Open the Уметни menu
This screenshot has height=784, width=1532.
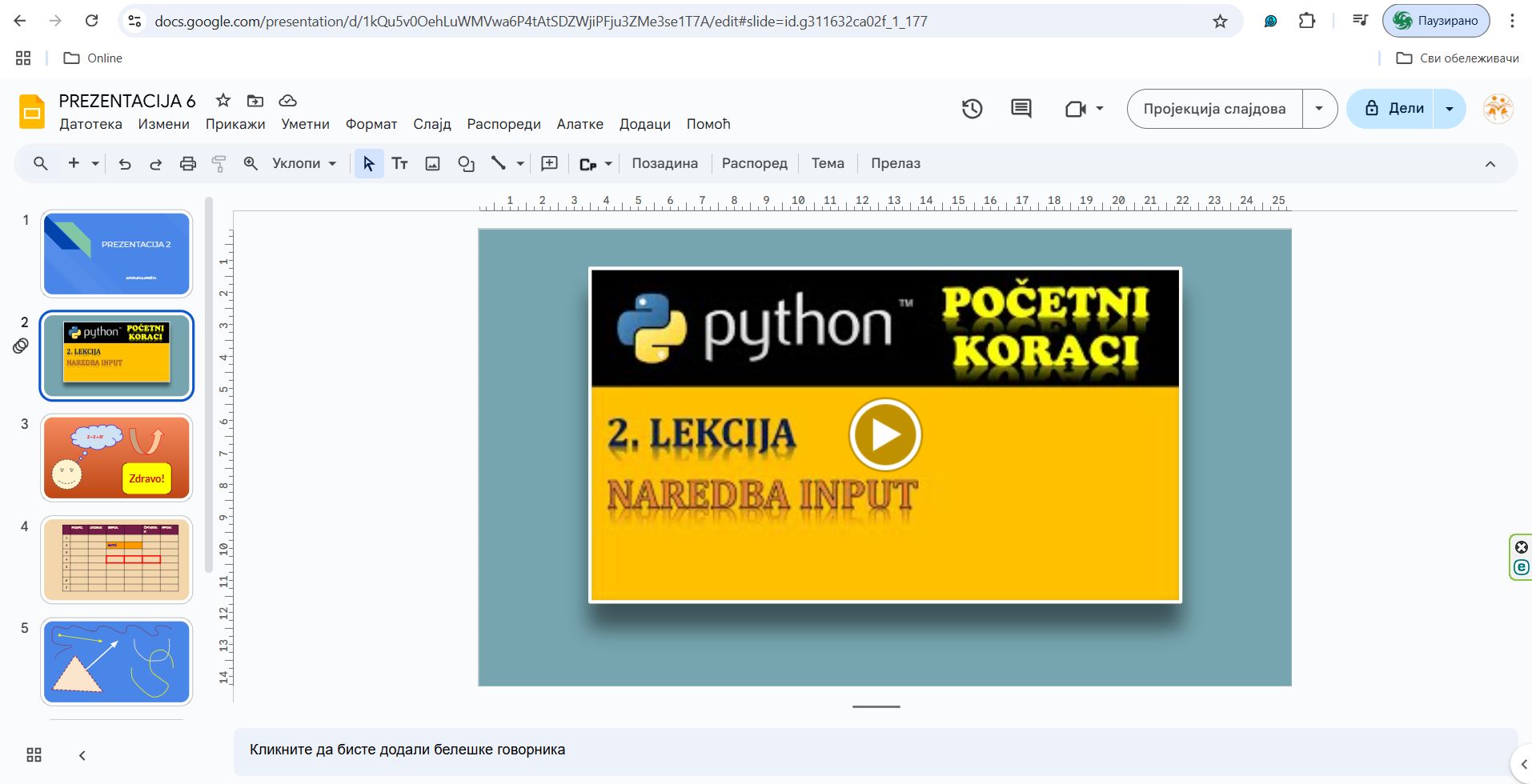[305, 124]
